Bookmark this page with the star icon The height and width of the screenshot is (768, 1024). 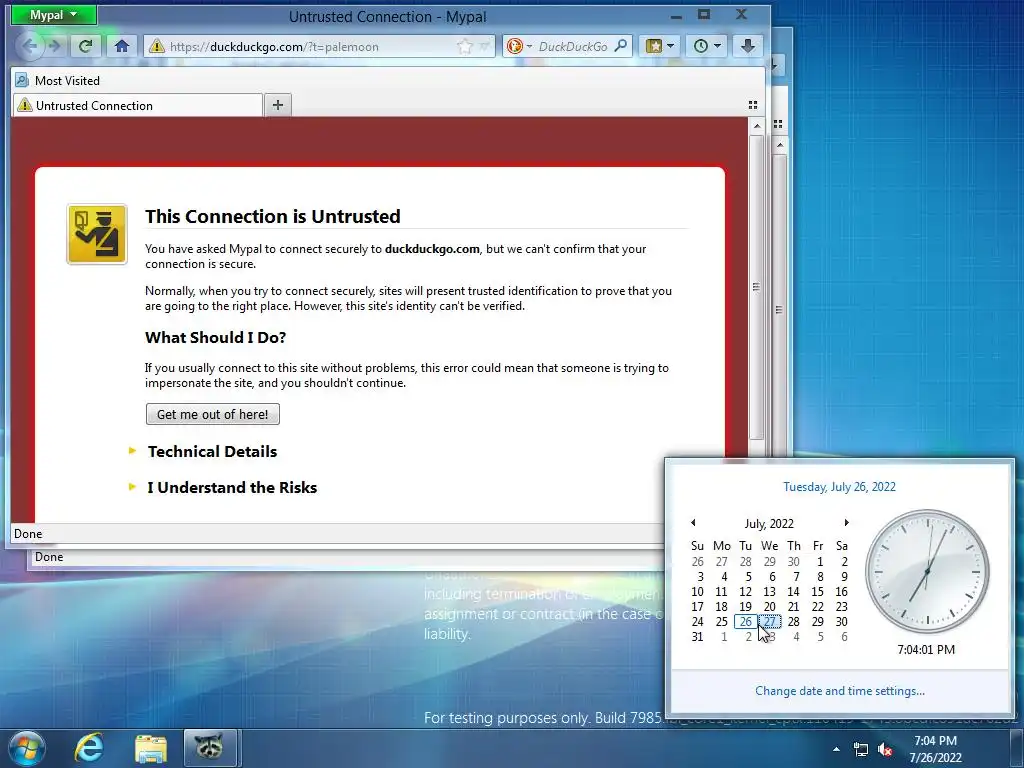[x=464, y=46]
